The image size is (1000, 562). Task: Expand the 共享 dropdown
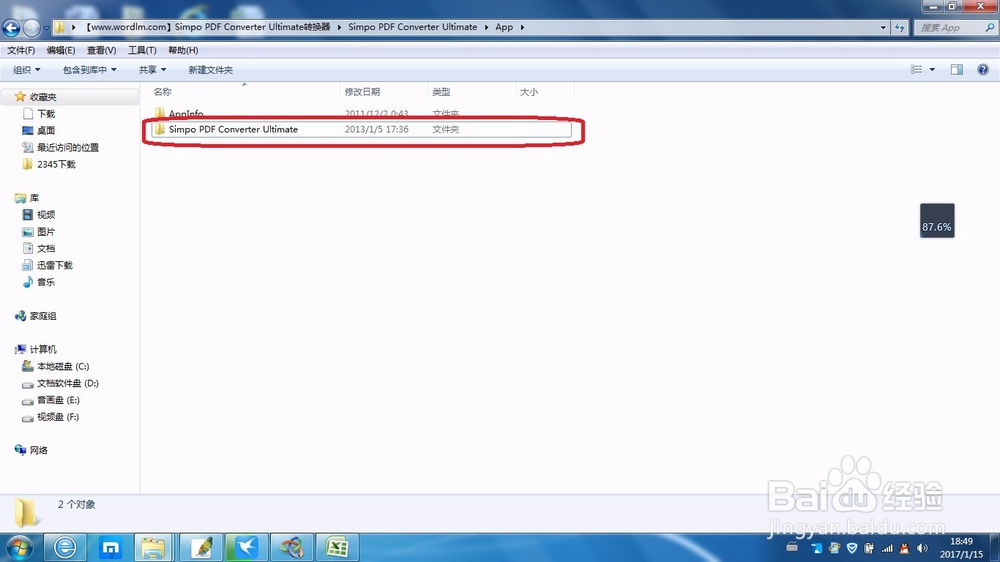pyautogui.click(x=152, y=70)
